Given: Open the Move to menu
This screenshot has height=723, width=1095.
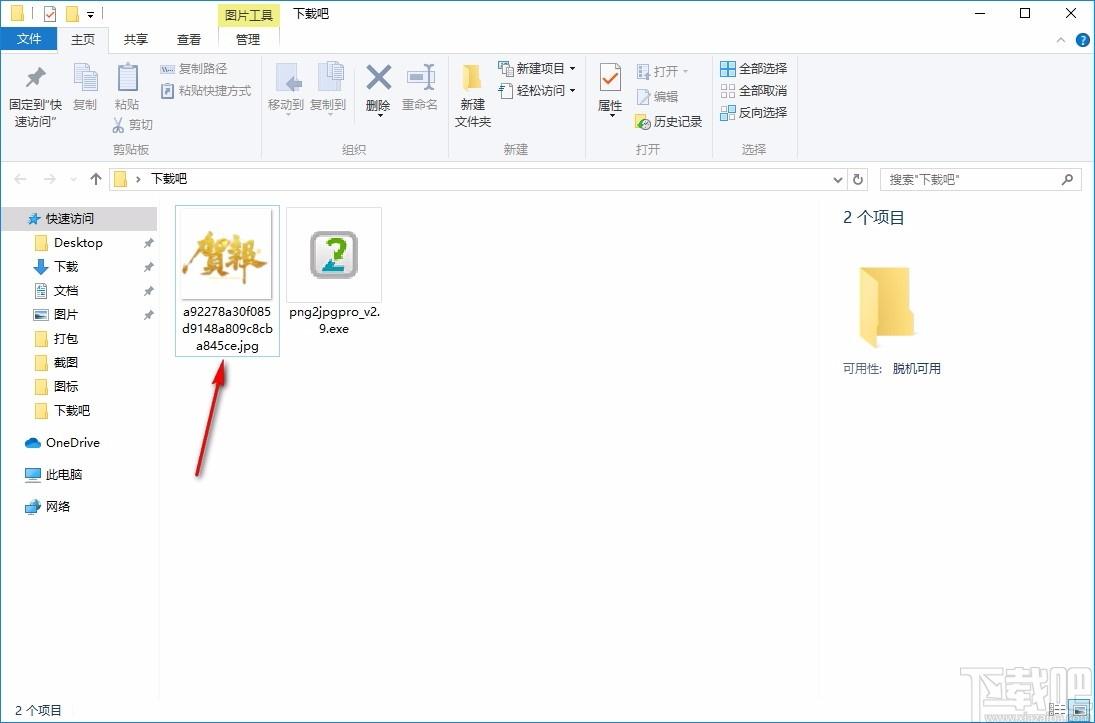Looking at the screenshot, I should pos(286,88).
